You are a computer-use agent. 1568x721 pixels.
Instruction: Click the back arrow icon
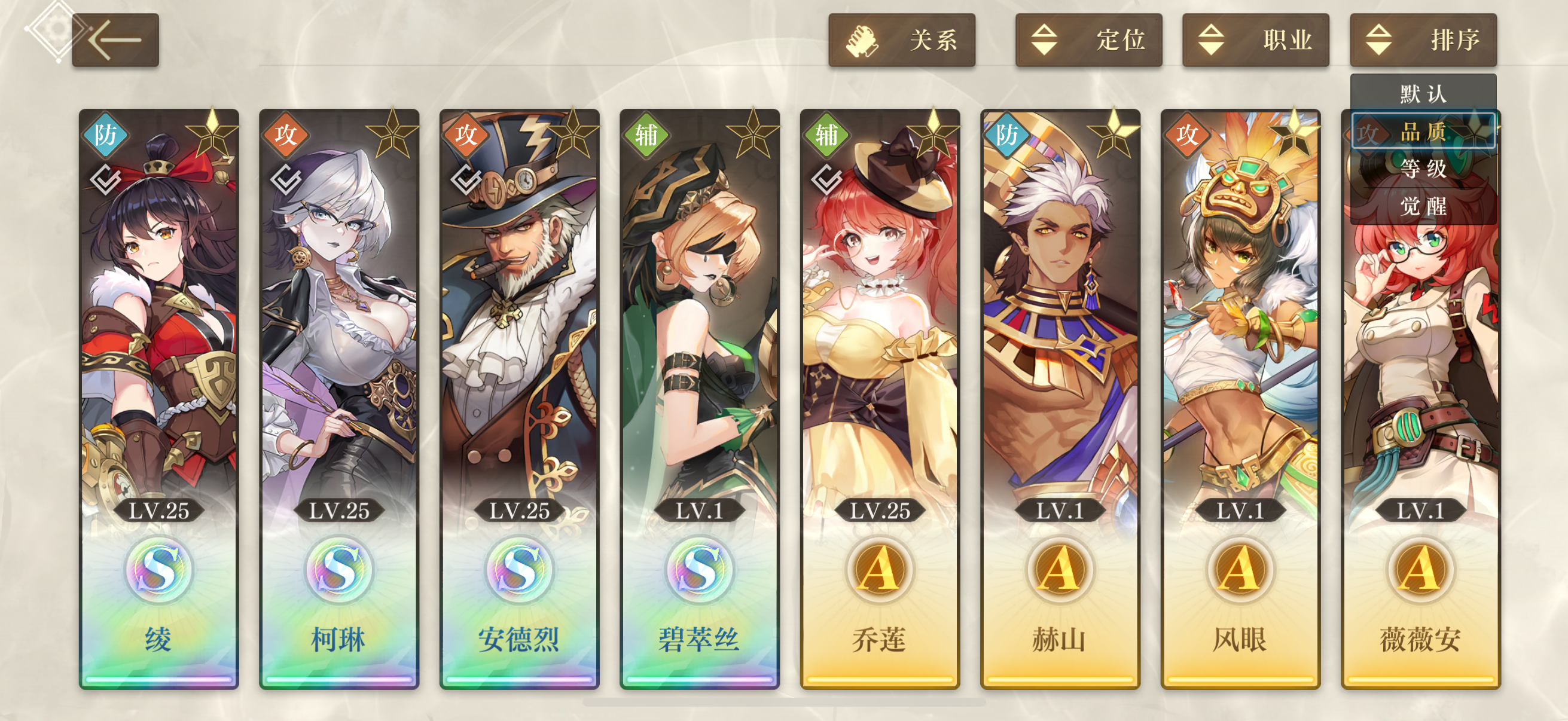coord(115,40)
